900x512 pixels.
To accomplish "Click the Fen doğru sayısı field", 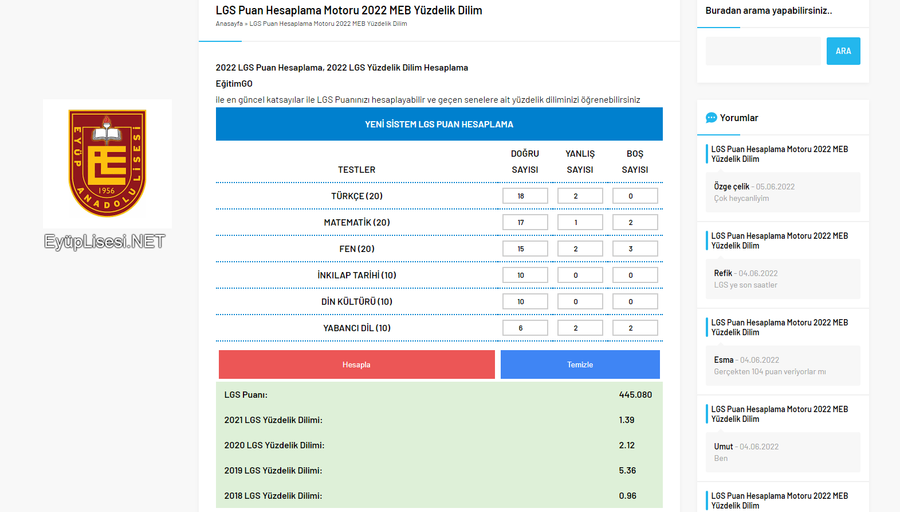I will pos(525,249).
